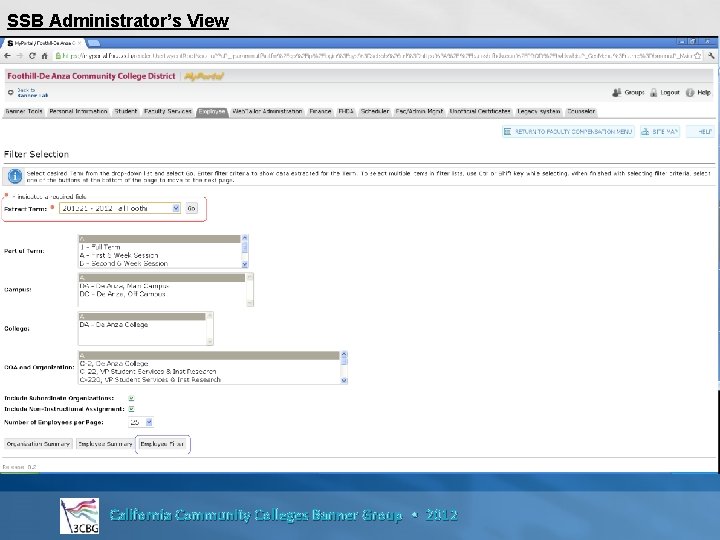The image size is (720, 540).
Task: Open the Counselor tab
Action: (581, 112)
